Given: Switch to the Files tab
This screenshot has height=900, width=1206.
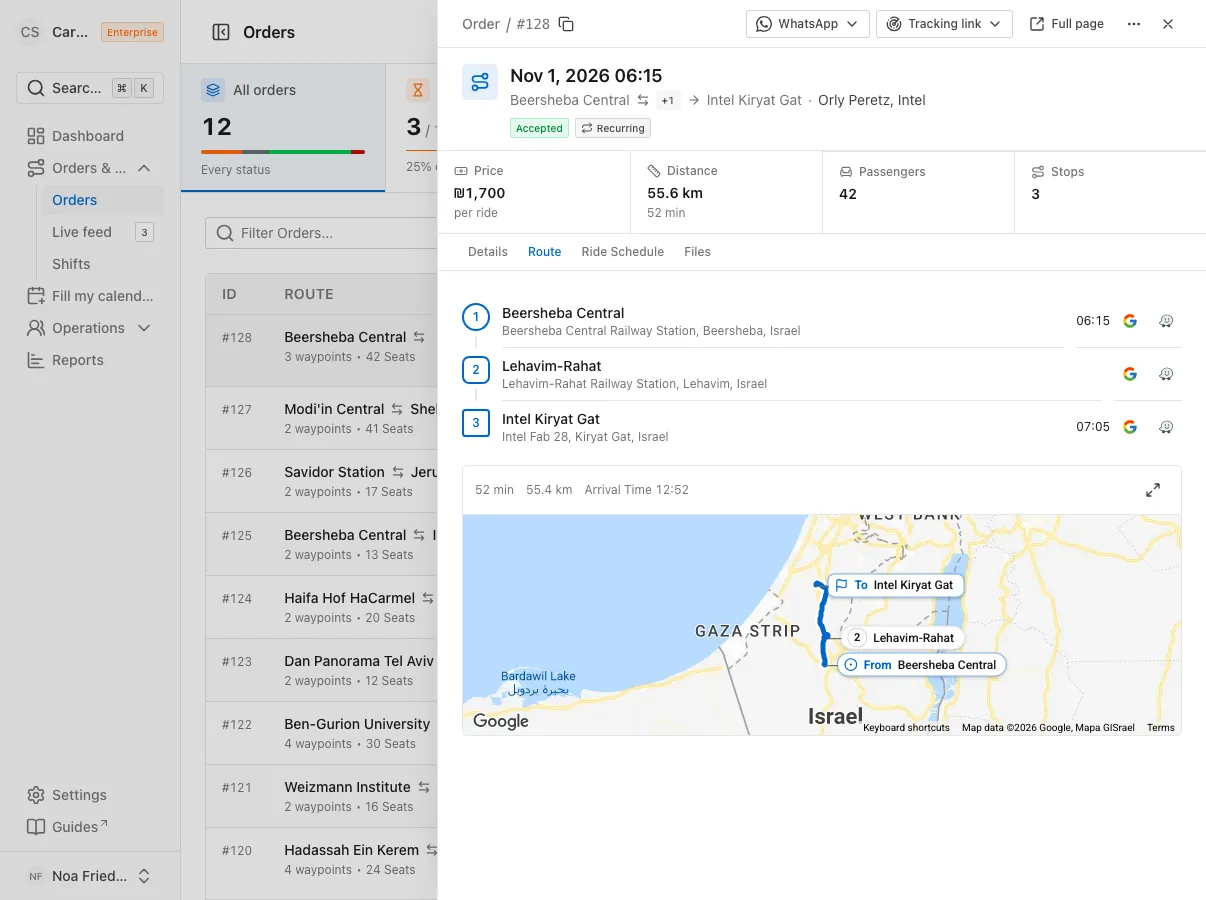Looking at the screenshot, I should 698,252.
